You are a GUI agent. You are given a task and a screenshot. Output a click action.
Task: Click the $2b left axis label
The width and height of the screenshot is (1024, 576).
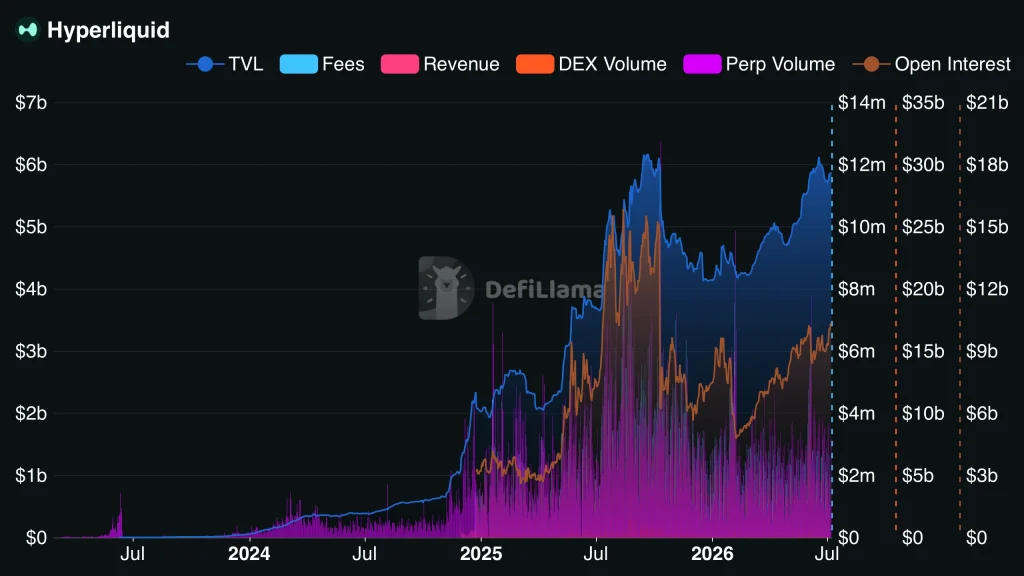point(31,413)
